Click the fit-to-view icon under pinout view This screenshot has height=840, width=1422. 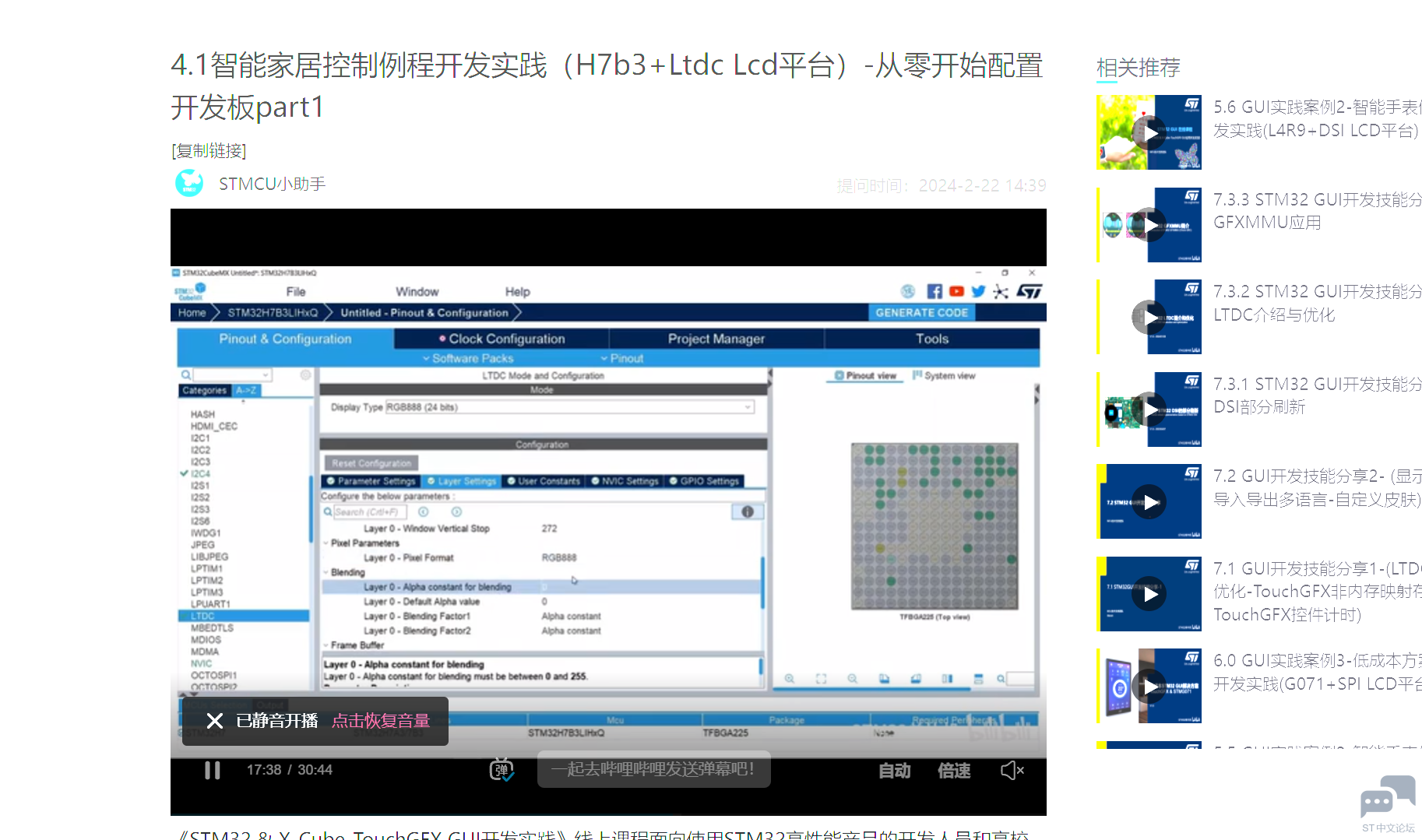pyautogui.click(x=821, y=679)
